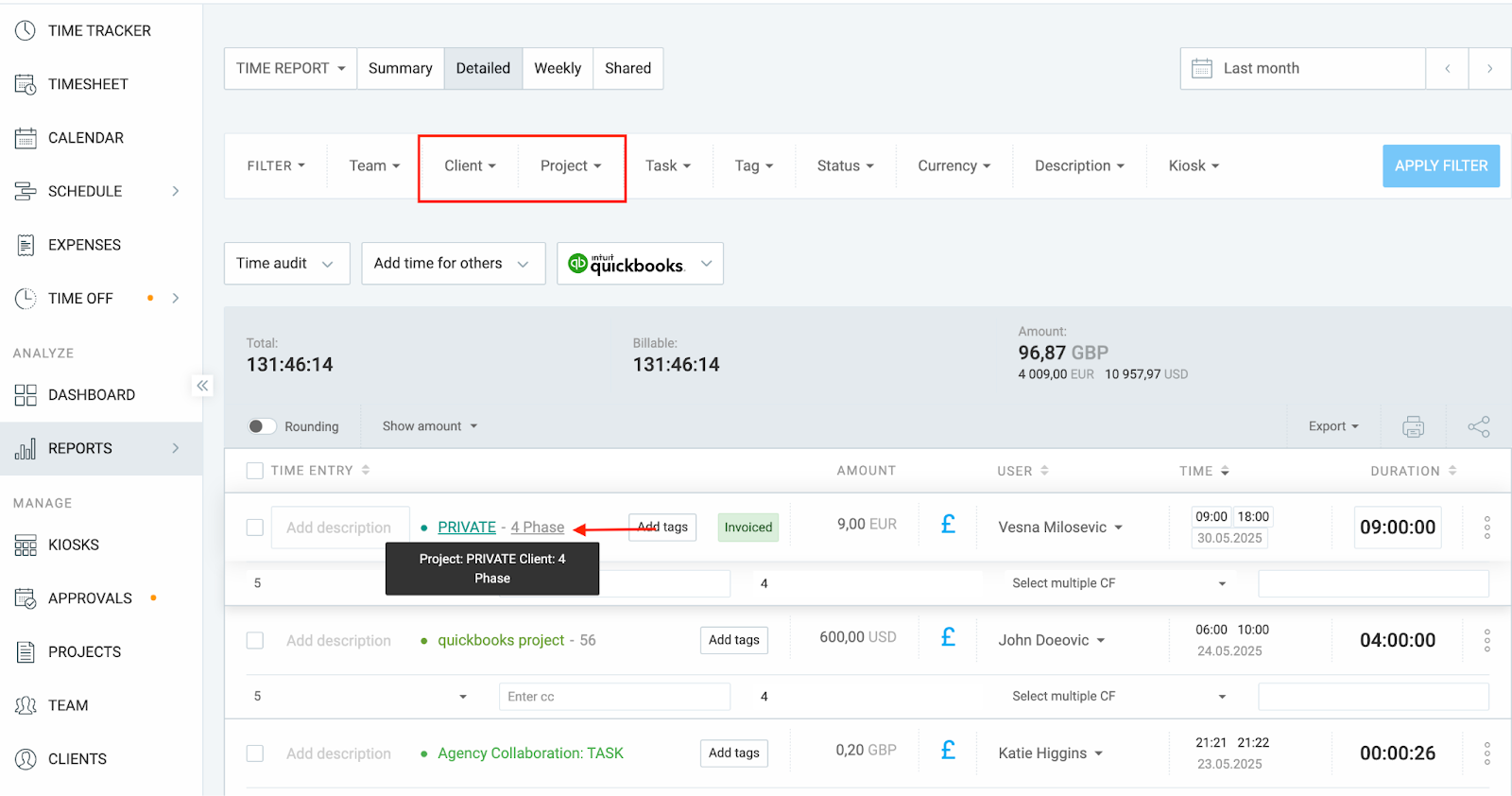
Task: Open the Kiosks sidebar icon
Action: (26, 545)
